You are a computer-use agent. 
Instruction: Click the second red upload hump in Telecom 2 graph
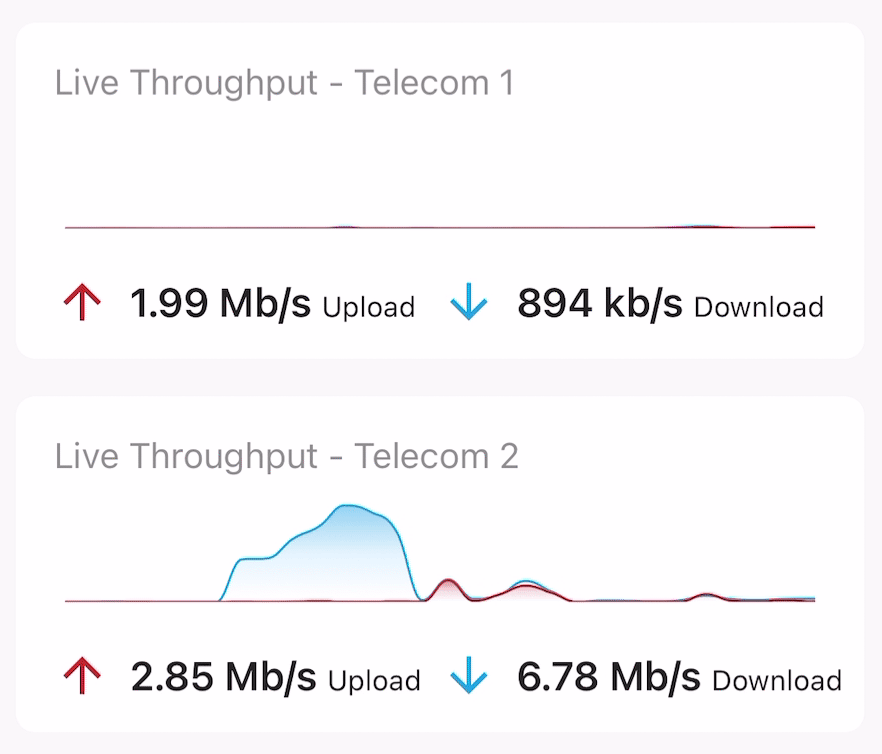(x=525, y=591)
